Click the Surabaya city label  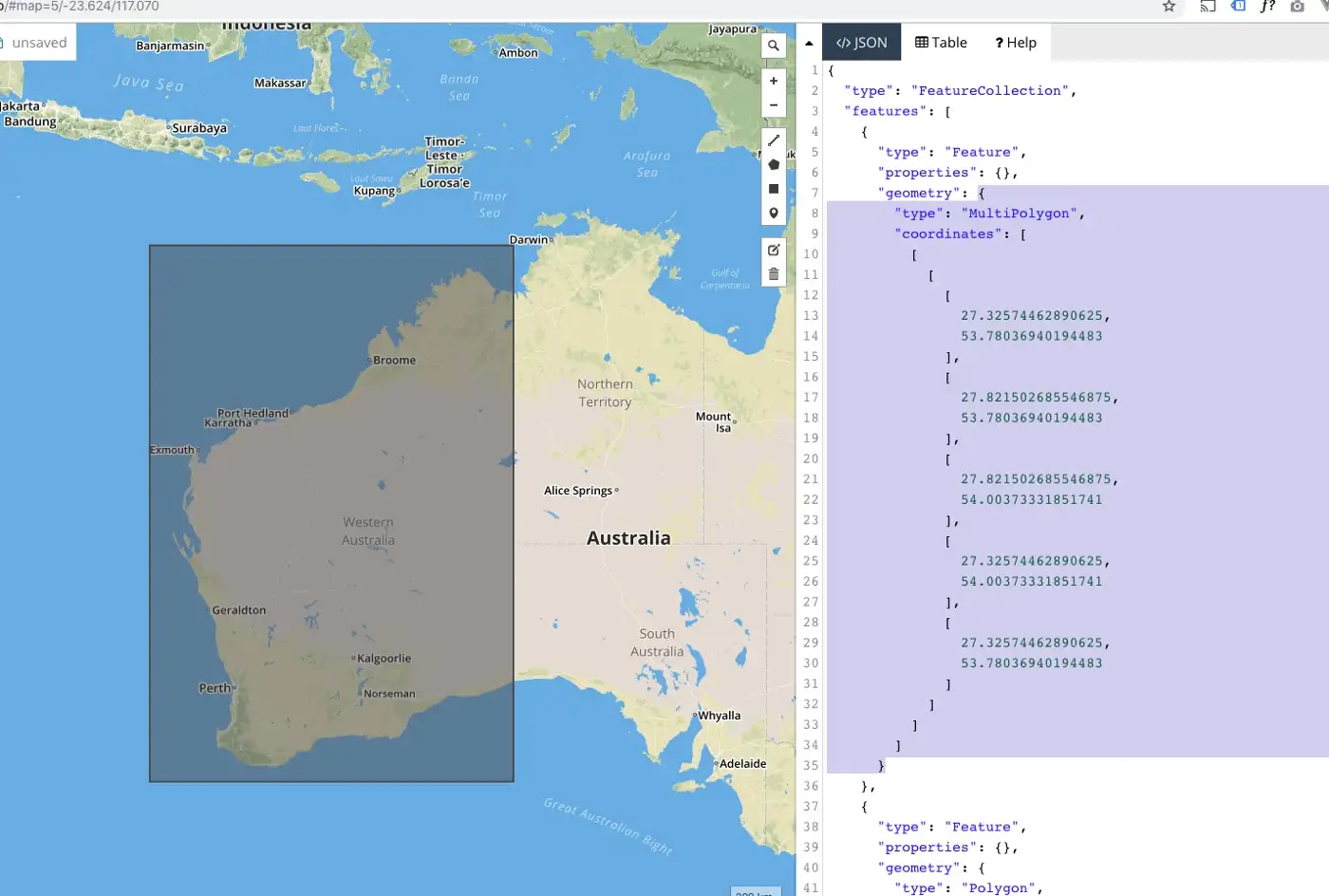click(x=199, y=128)
